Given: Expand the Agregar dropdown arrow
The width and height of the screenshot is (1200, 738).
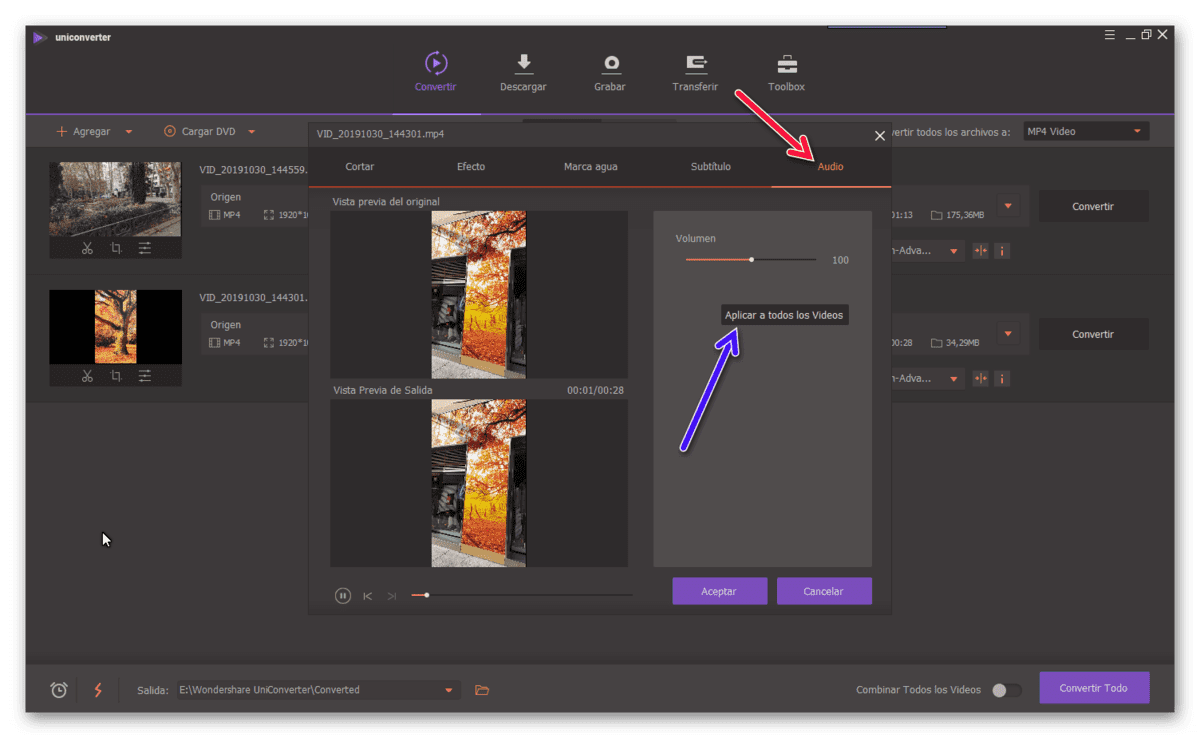Looking at the screenshot, I should 129,132.
